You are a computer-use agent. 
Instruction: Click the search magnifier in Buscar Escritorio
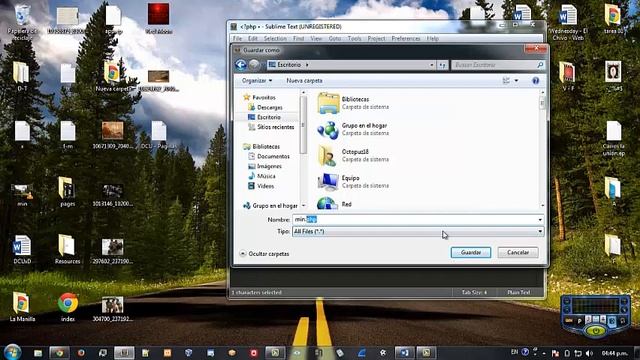[x=540, y=65]
